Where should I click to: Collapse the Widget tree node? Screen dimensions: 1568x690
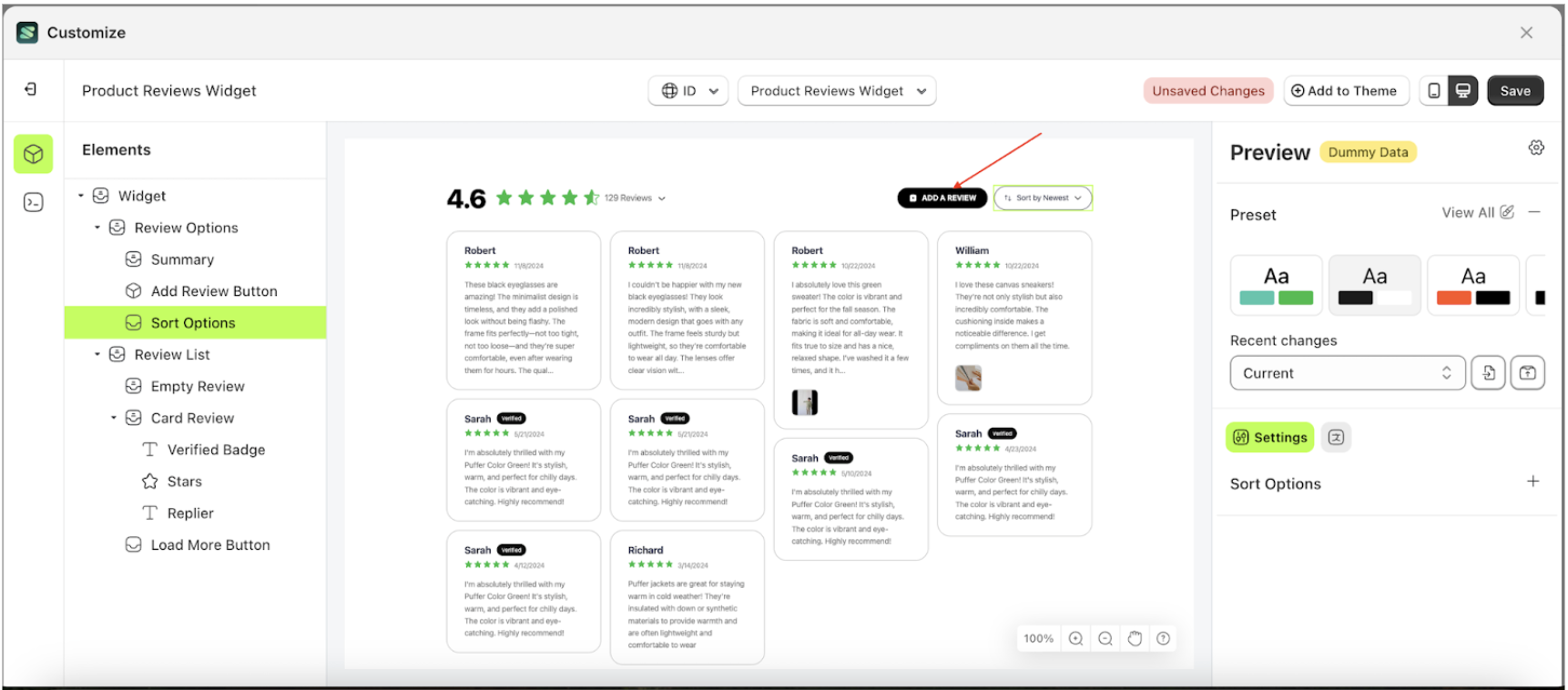[x=81, y=196]
